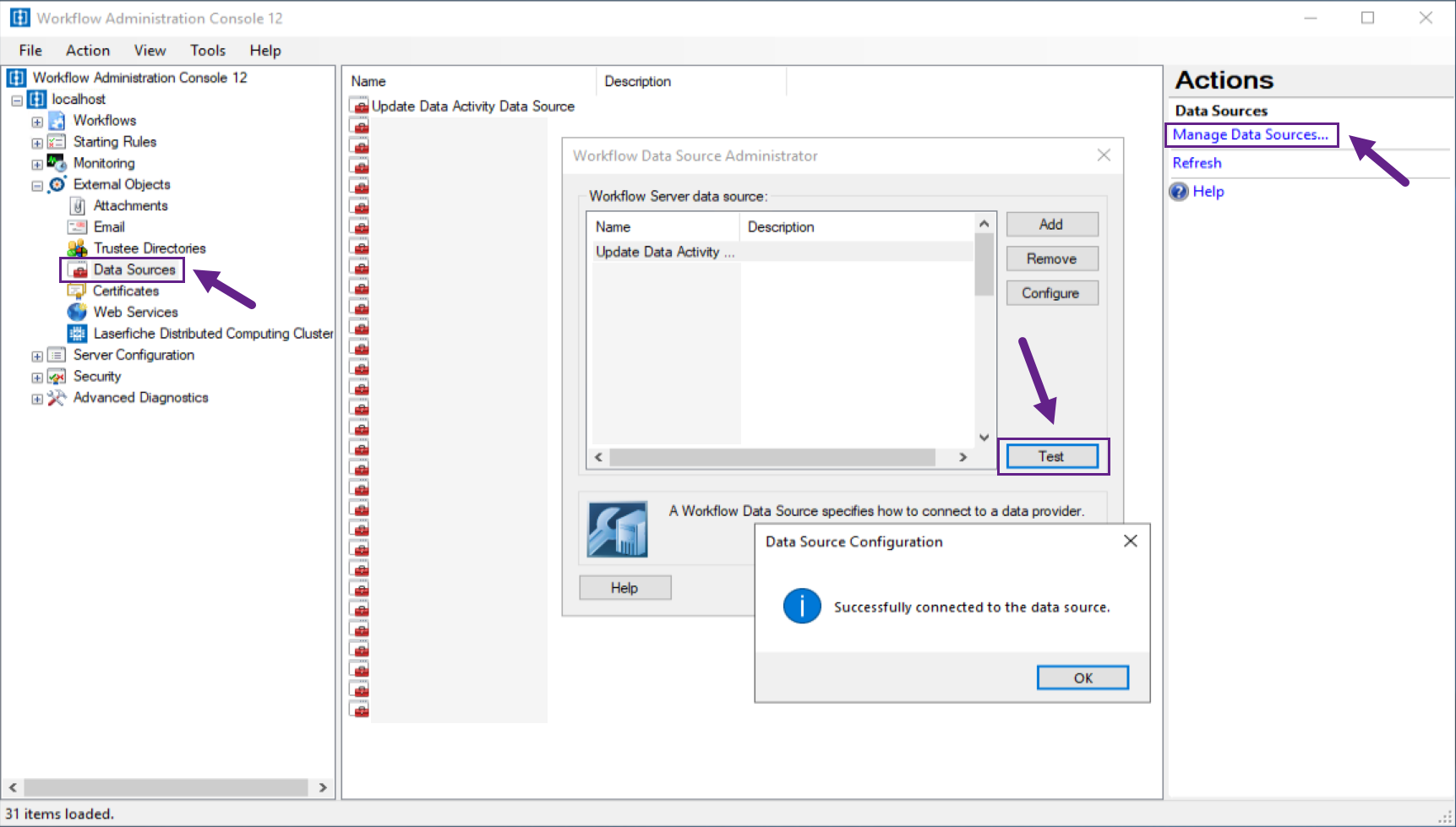The image size is (1456, 827).
Task: Select Trustee Directories in the tree
Action: (150, 248)
